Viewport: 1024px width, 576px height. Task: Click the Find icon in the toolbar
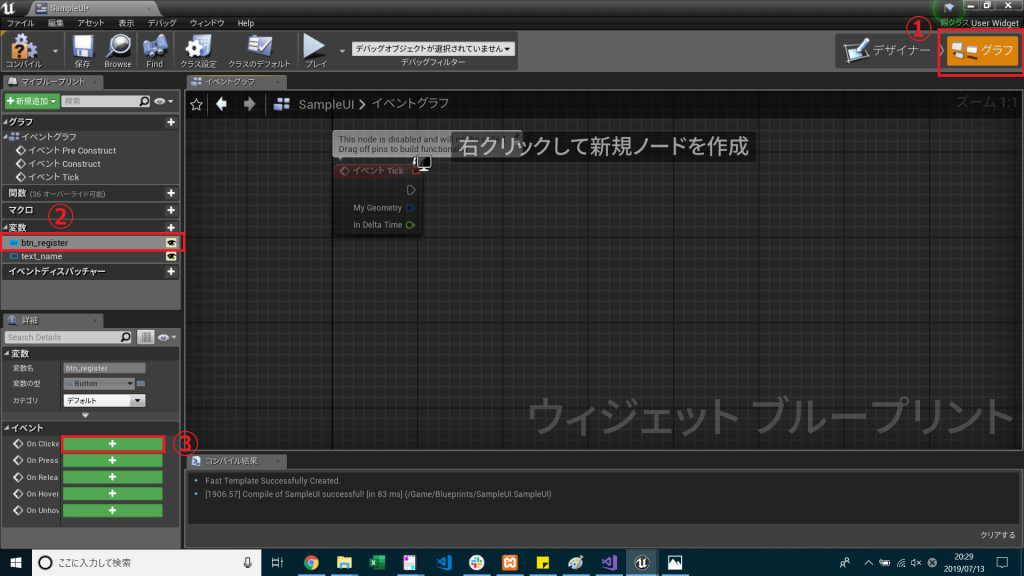click(156, 46)
